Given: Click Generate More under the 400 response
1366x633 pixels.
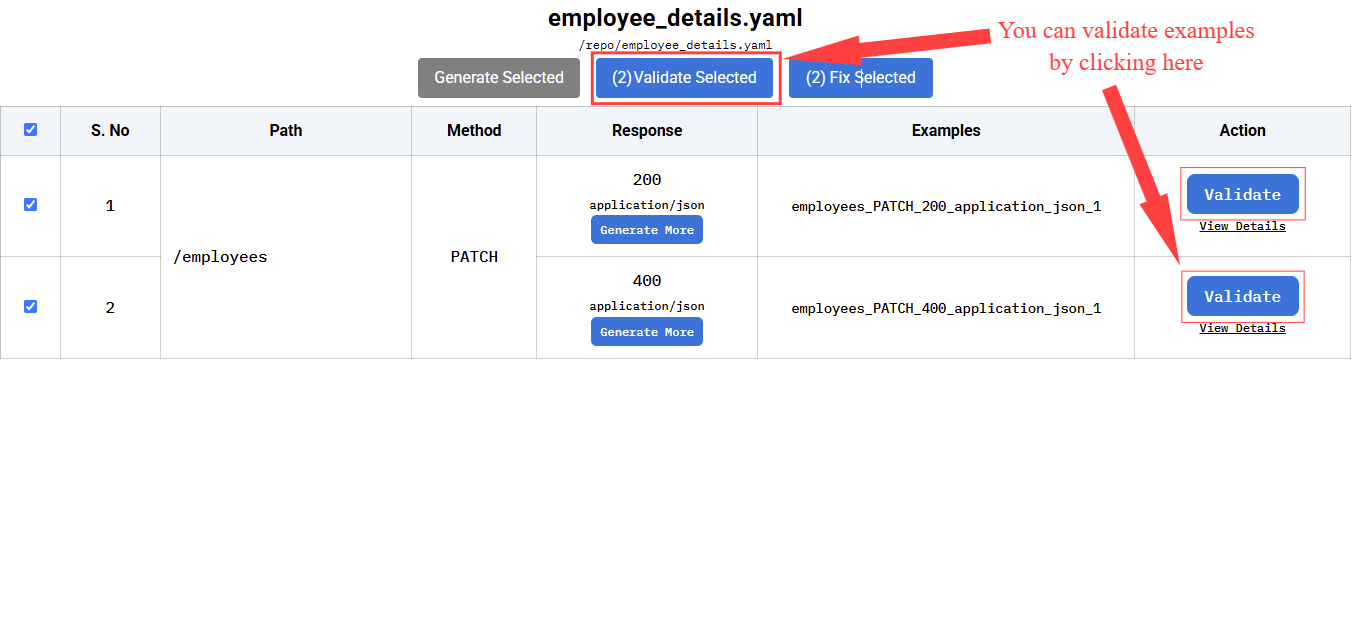Looking at the screenshot, I should point(647,332).
